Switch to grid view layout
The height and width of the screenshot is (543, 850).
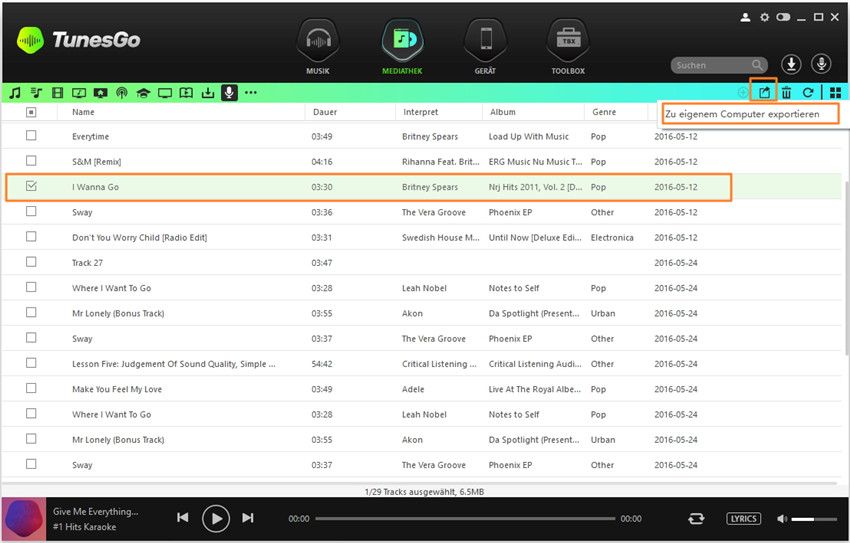835,93
